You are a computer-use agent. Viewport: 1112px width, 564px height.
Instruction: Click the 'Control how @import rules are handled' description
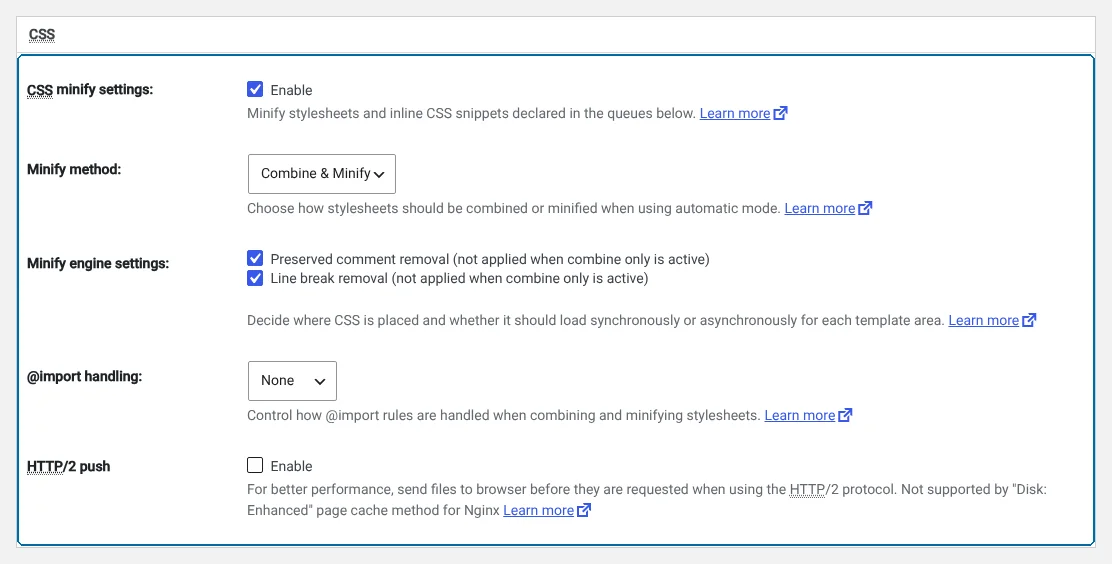(504, 416)
